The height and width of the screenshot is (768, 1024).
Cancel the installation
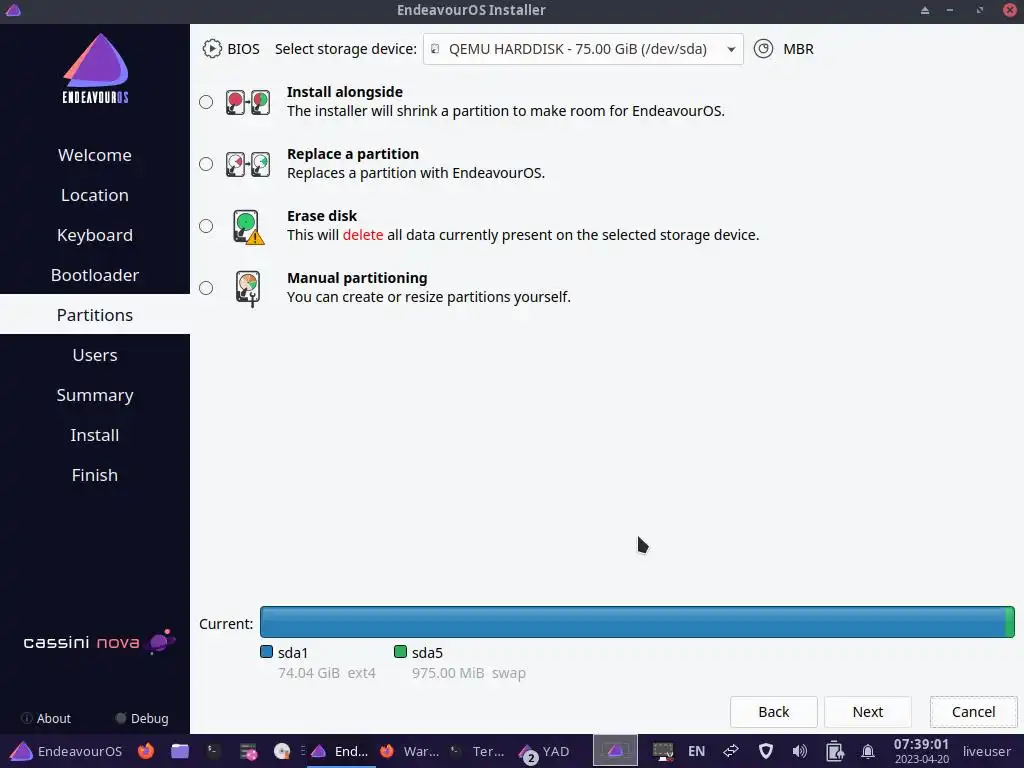pos(973,712)
